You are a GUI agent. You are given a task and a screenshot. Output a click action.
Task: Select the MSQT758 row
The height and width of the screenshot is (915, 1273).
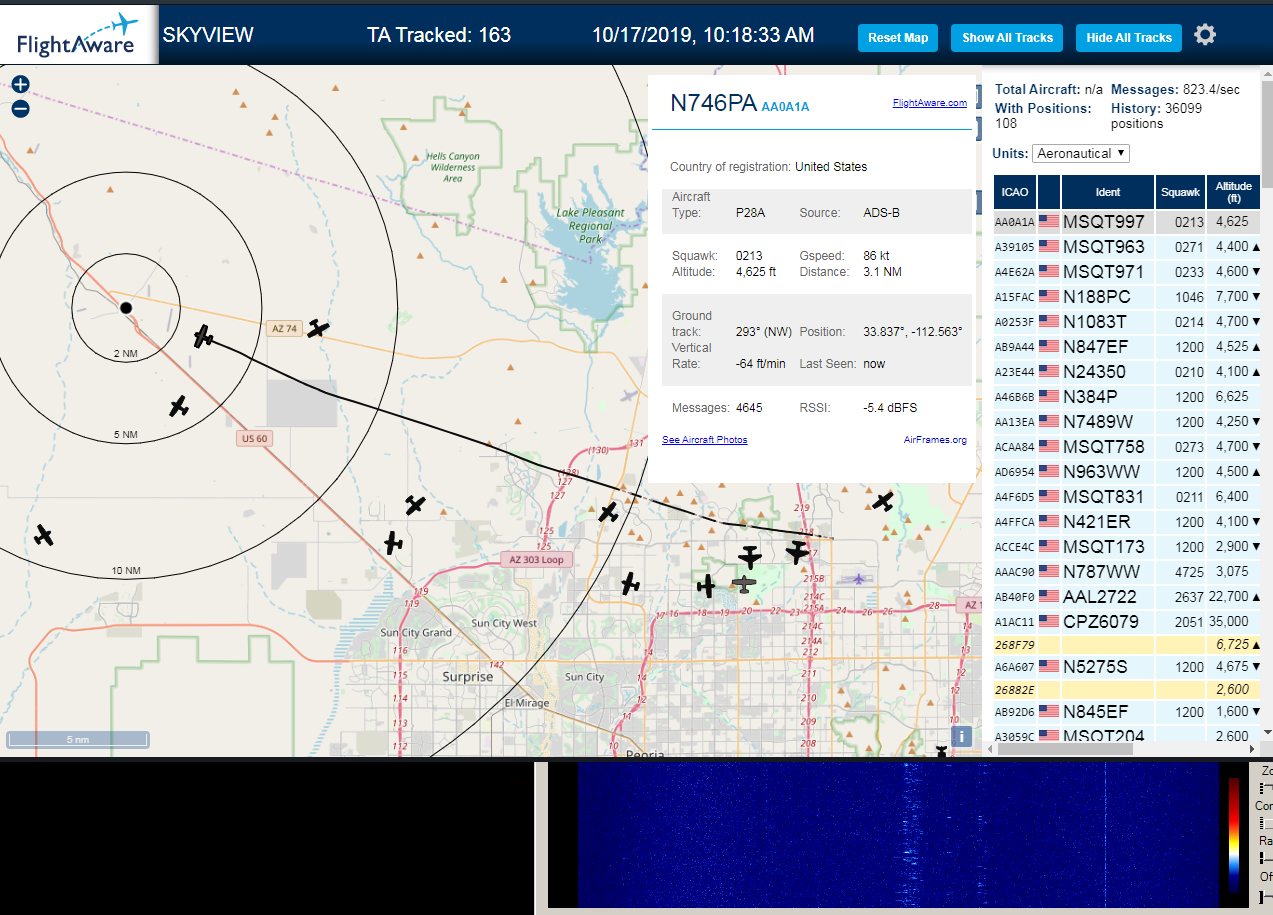(1127, 446)
